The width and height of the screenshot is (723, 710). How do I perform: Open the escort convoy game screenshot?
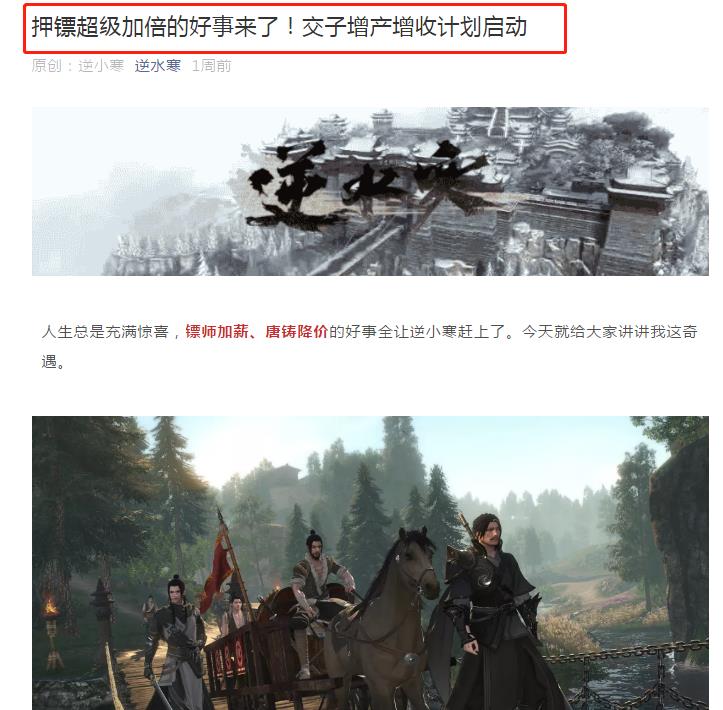[x=370, y=563]
